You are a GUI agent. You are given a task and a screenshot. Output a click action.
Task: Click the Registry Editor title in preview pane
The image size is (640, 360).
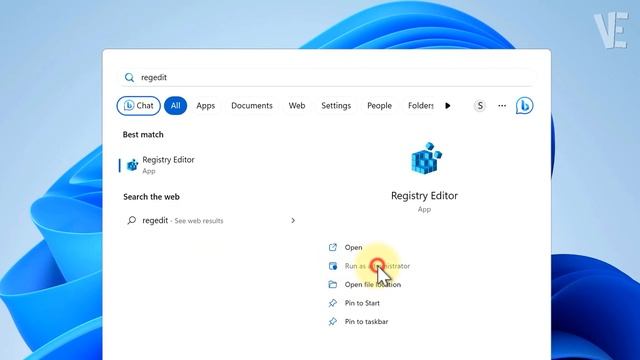point(424,196)
